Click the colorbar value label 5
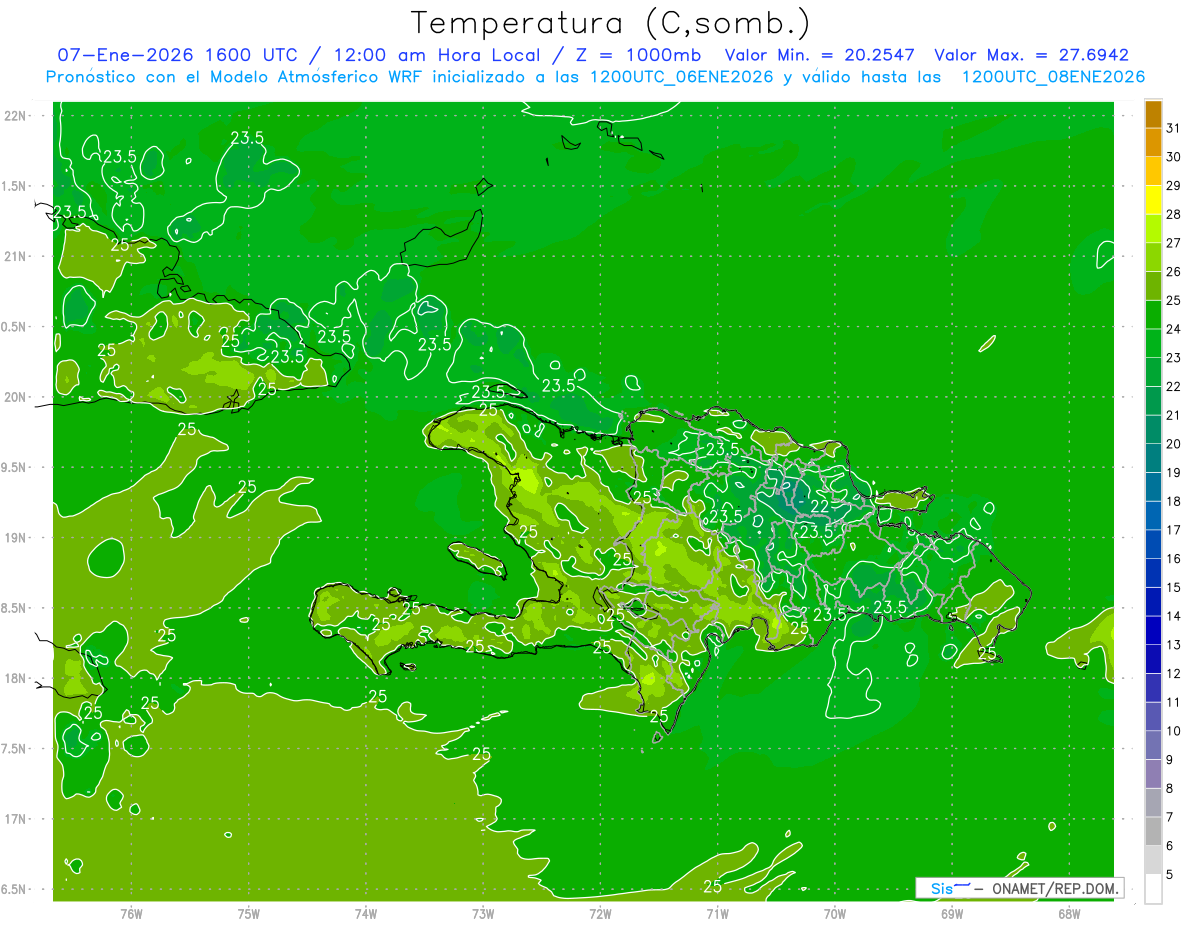 (x=1170, y=875)
